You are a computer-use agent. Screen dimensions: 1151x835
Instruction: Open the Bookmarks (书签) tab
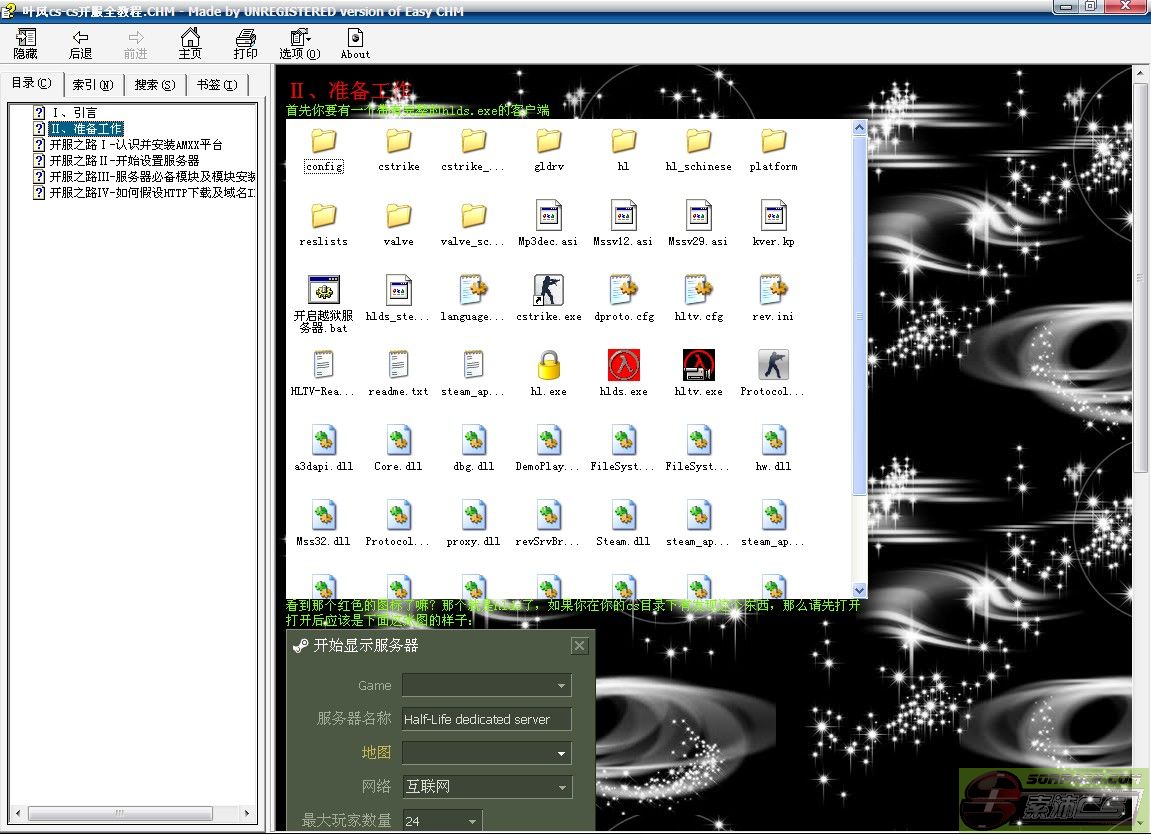point(216,85)
